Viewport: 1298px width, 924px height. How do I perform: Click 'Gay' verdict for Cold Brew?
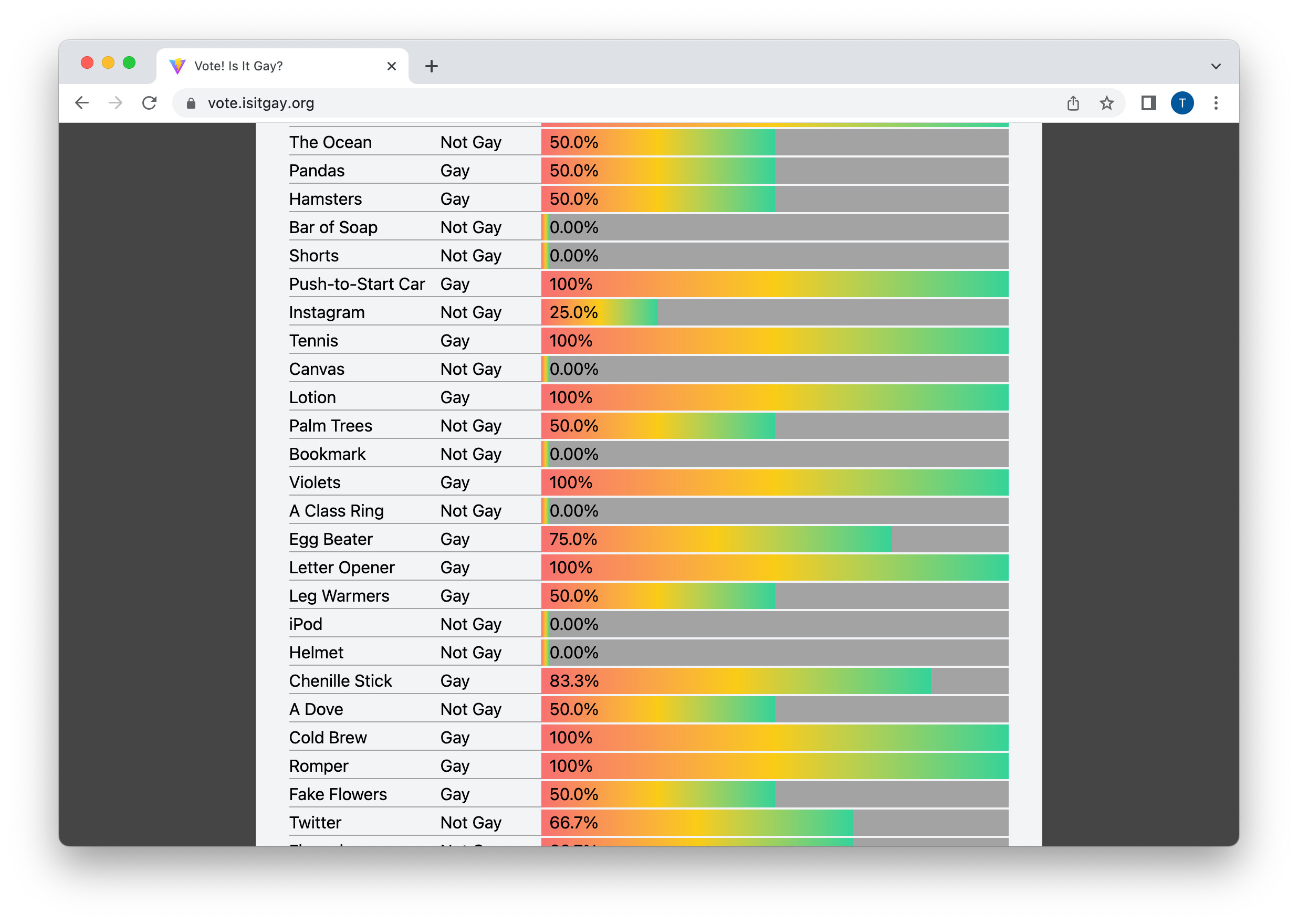point(455,738)
